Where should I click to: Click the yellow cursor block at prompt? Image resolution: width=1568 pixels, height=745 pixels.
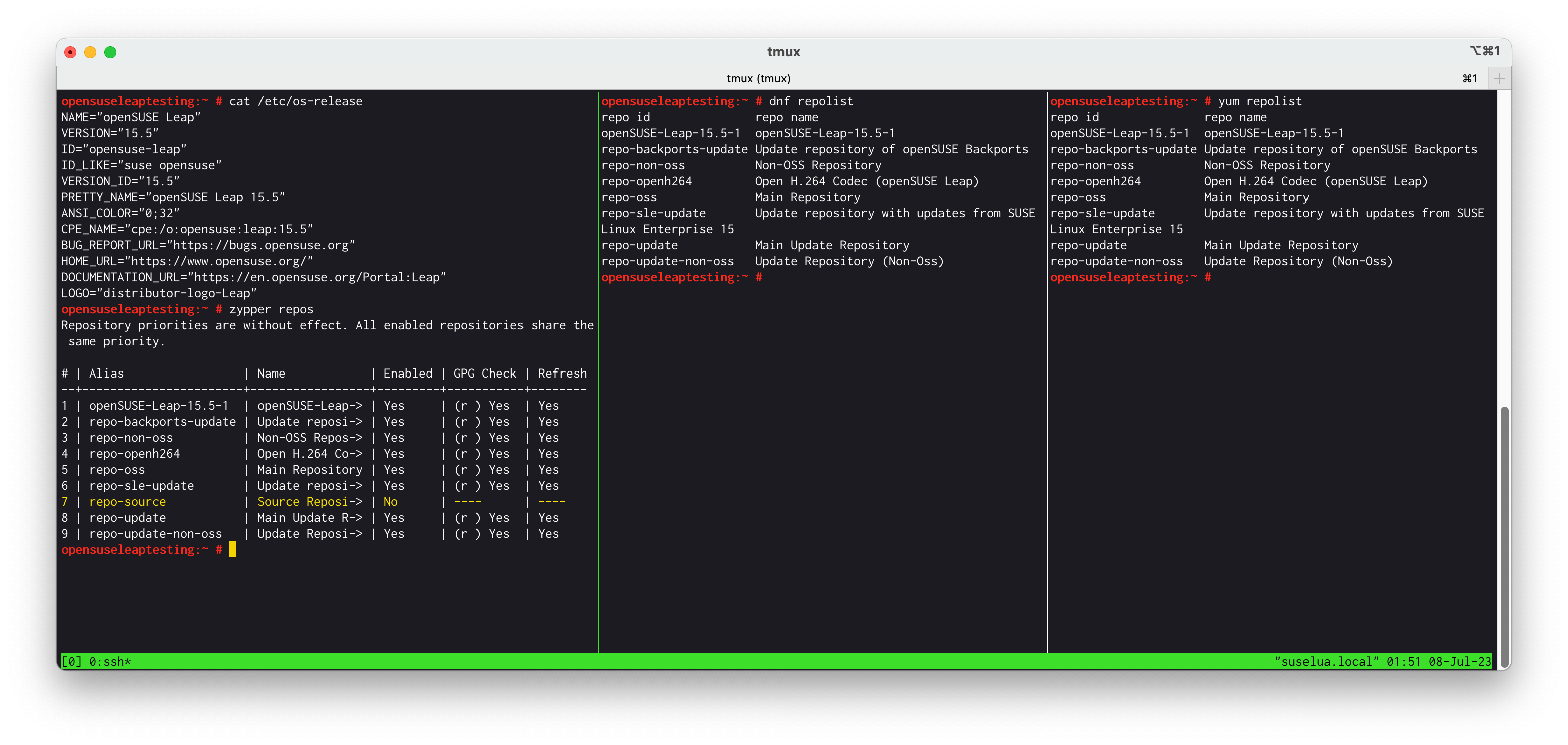point(232,550)
